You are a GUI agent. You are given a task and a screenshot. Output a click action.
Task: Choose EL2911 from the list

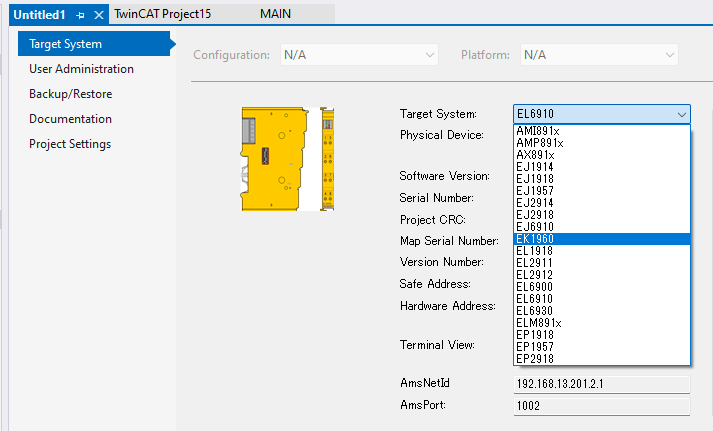pyautogui.click(x=602, y=263)
